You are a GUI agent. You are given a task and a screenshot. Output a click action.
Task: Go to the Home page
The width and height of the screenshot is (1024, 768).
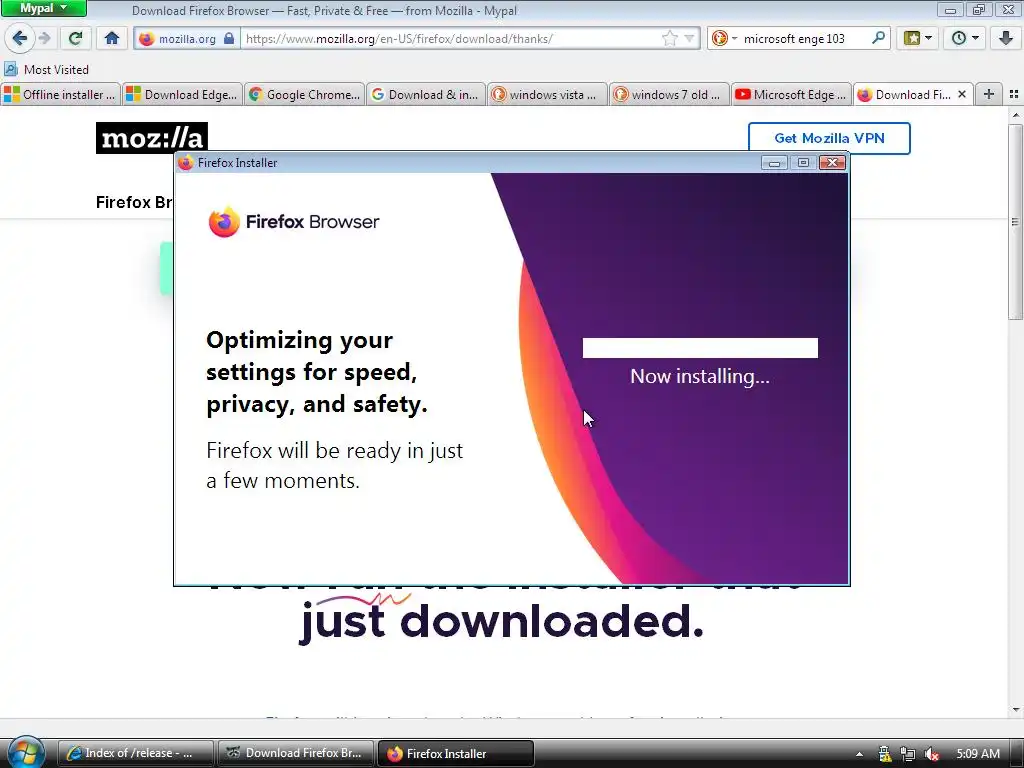pyautogui.click(x=112, y=38)
